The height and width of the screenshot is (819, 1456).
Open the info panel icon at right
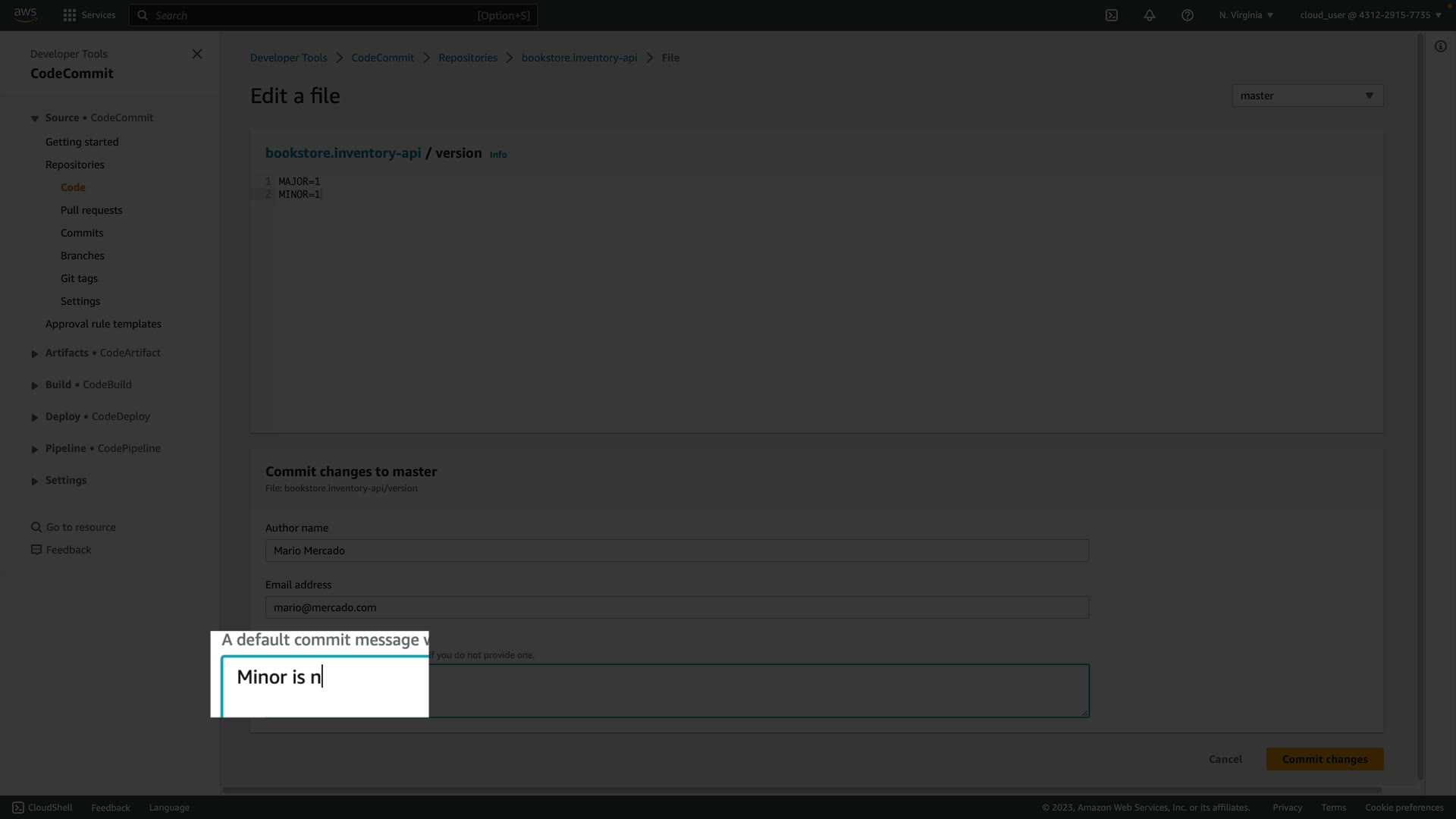(1440, 47)
